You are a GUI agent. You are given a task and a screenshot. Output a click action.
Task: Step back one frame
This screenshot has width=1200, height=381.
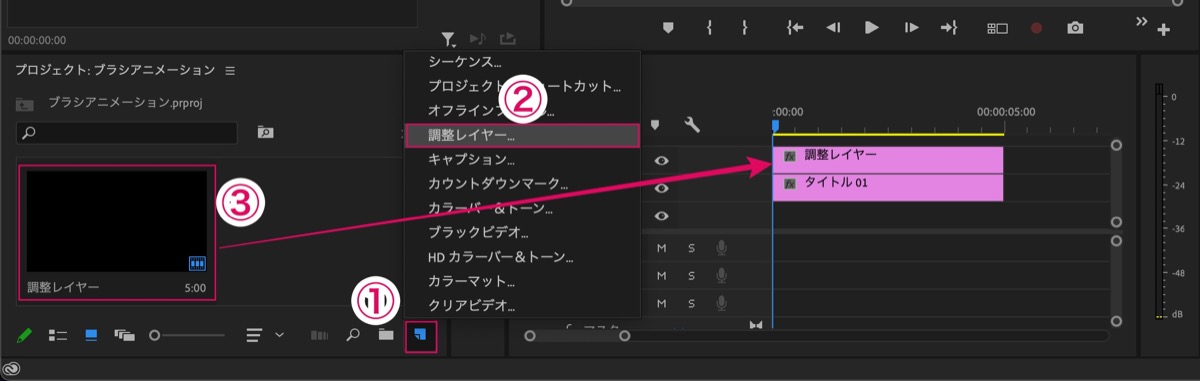pyautogui.click(x=832, y=28)
